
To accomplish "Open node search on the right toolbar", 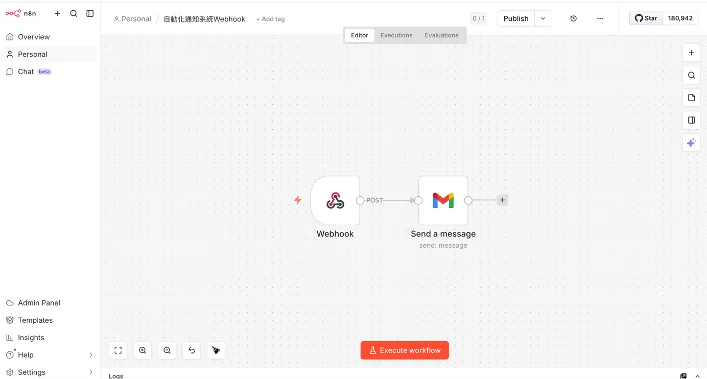I will (x=691, y=75).
